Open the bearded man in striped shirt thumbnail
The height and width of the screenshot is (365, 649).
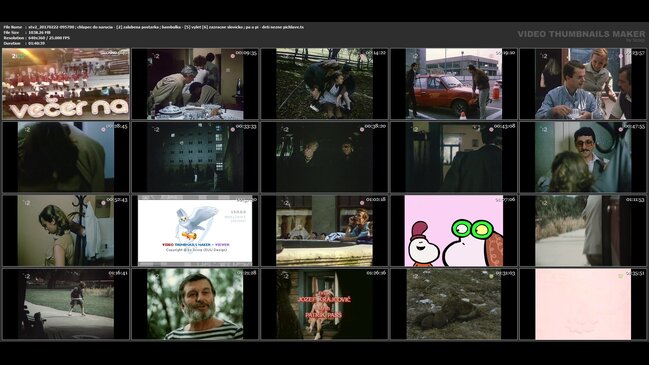coord(195,304)
